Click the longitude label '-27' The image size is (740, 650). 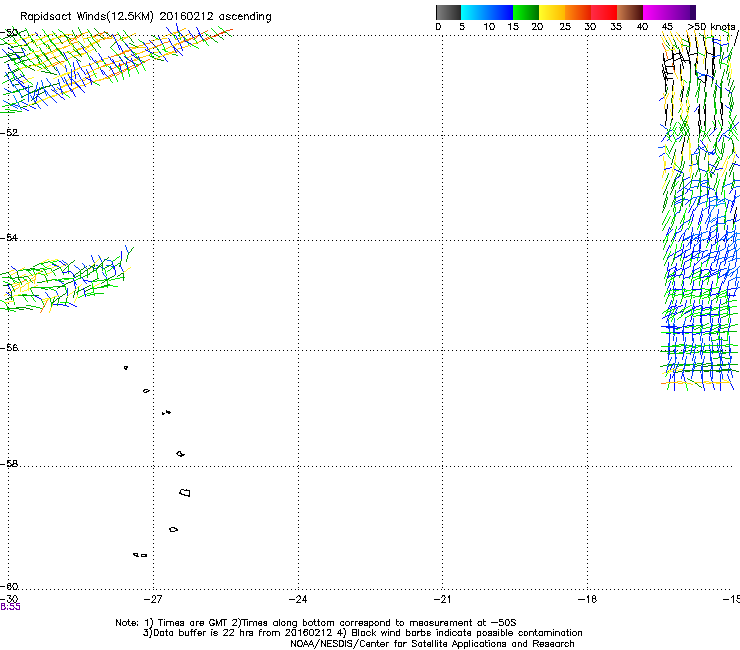click(153, 599)
